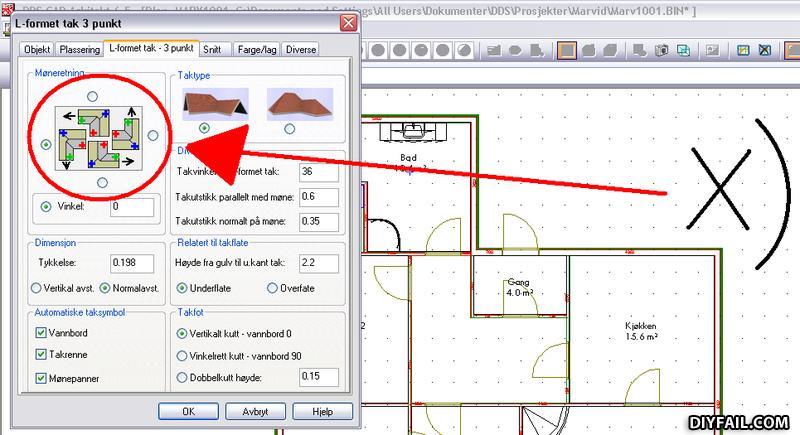The width and height of the screenshot is (800, 435).
Task: Click the ridge direction diagram image
Action: click(98, 139)
